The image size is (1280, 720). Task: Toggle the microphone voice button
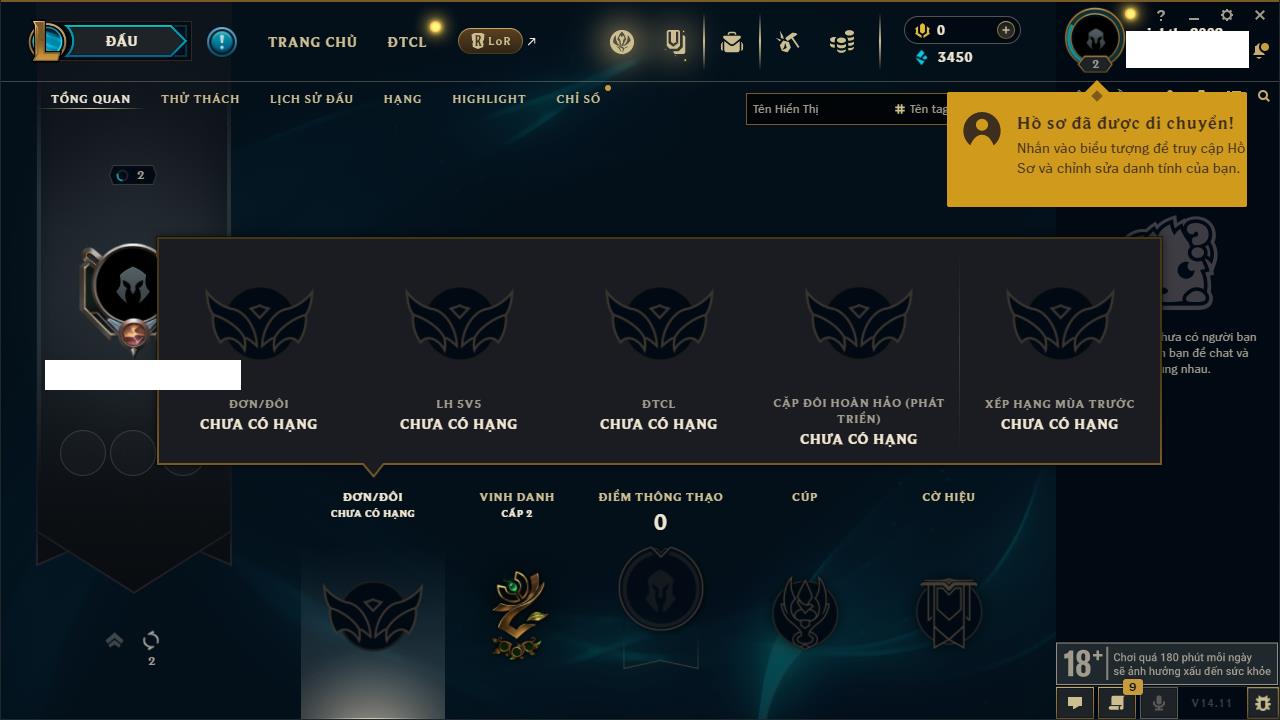tap(1158, 703)
